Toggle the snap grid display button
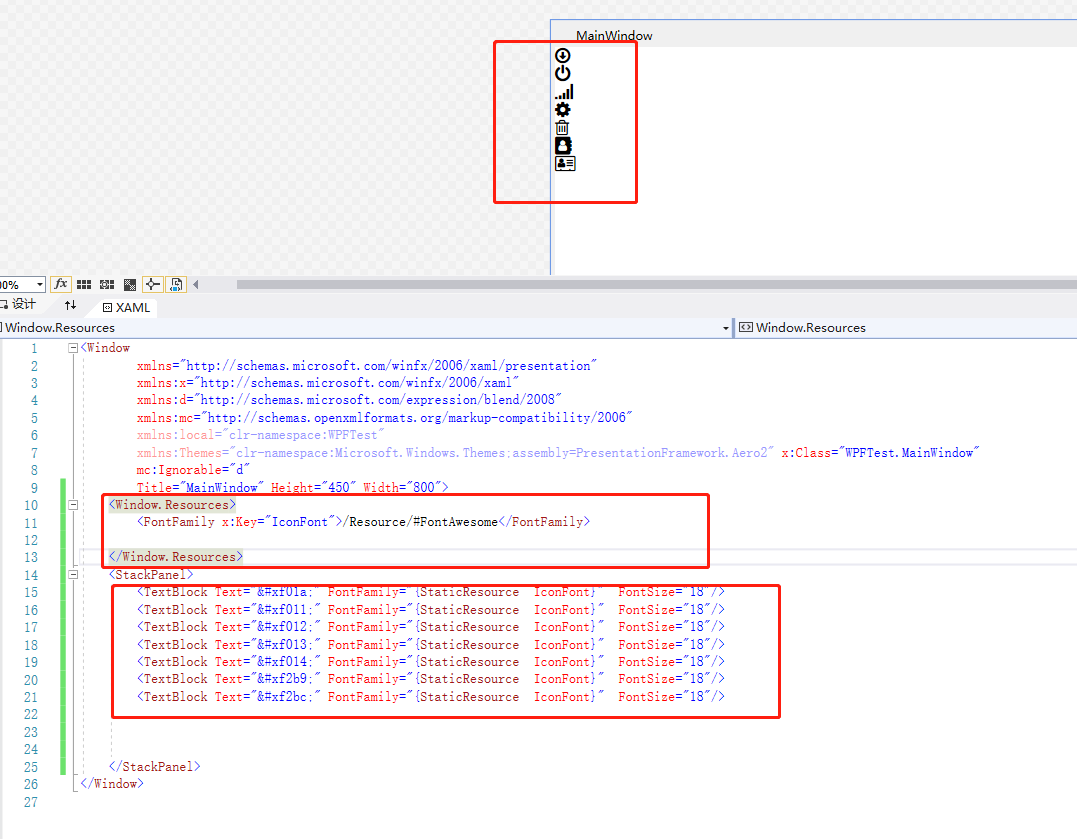 [x=84, y=285]
